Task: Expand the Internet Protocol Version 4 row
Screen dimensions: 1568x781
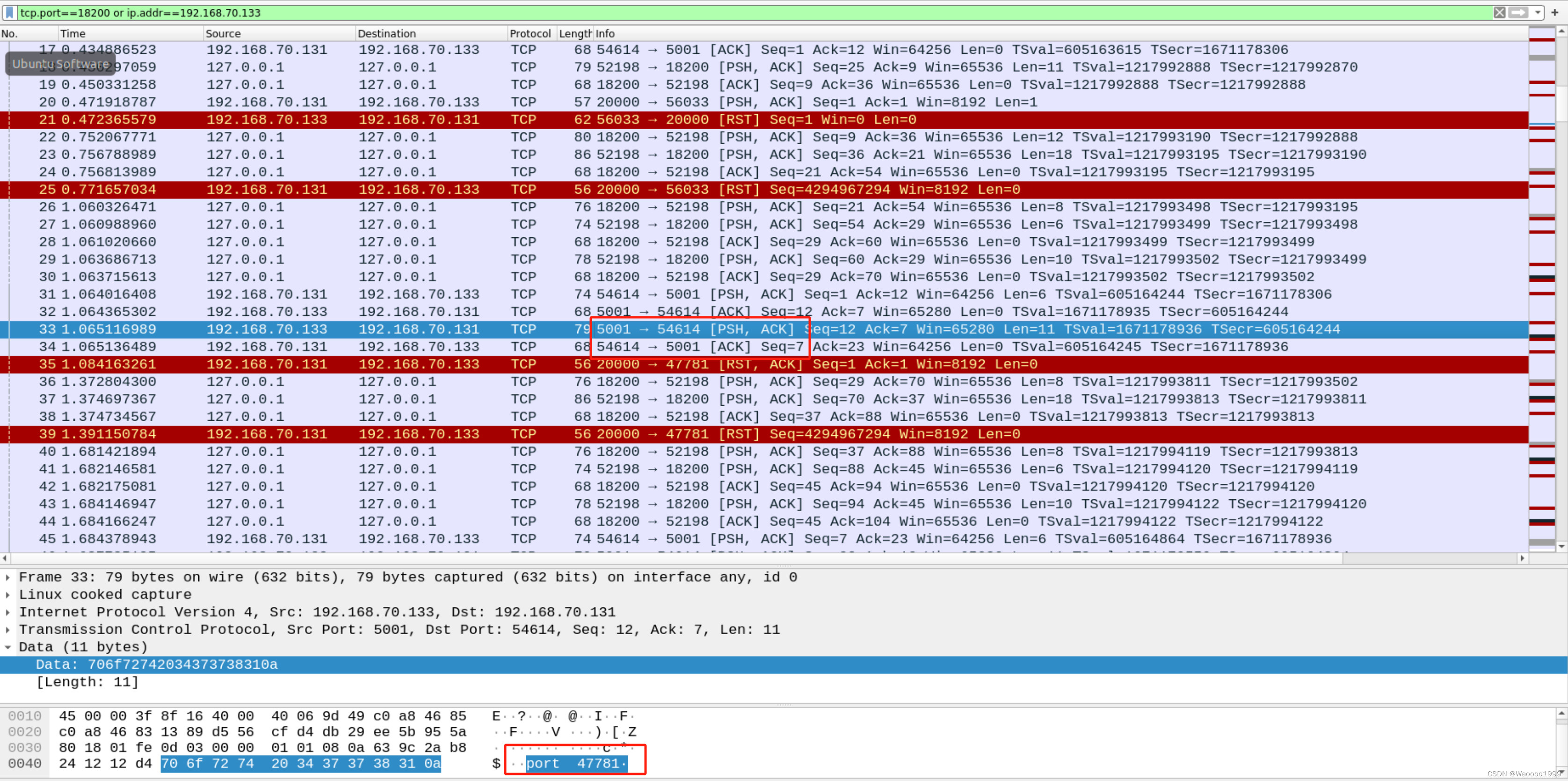Action: click(x=7, y=613)
